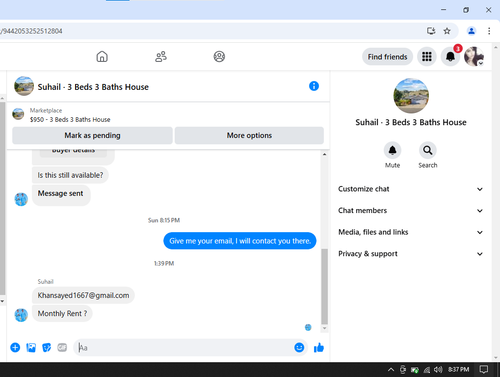The image size is (500, 377).
Task: Open the Friends icon in top navigation
Action: click(161, 57)
